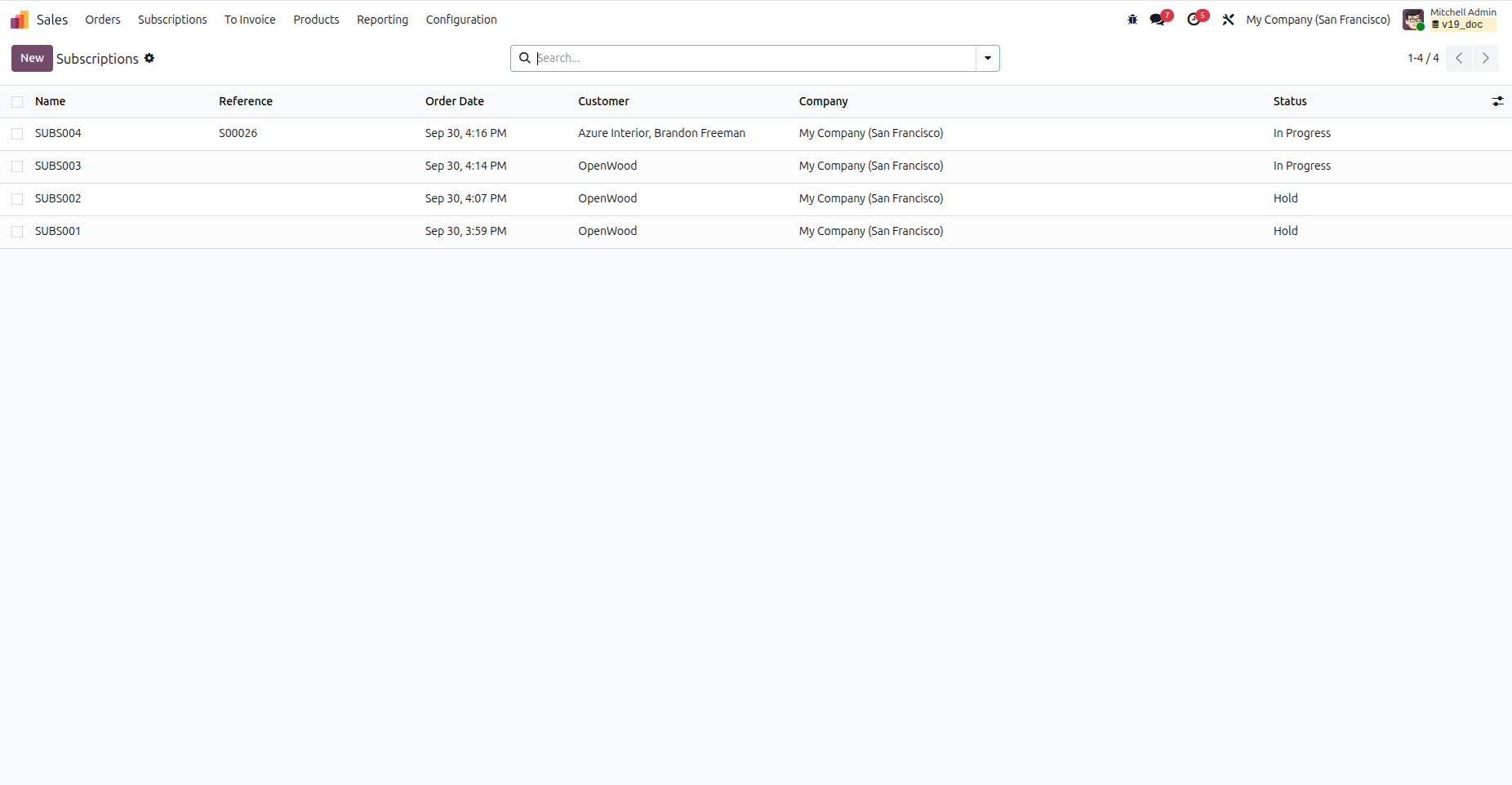Screen dimensions: 1512x785
Task: Click the Subscriptions breadcrumb title
Action: [97, 59]
